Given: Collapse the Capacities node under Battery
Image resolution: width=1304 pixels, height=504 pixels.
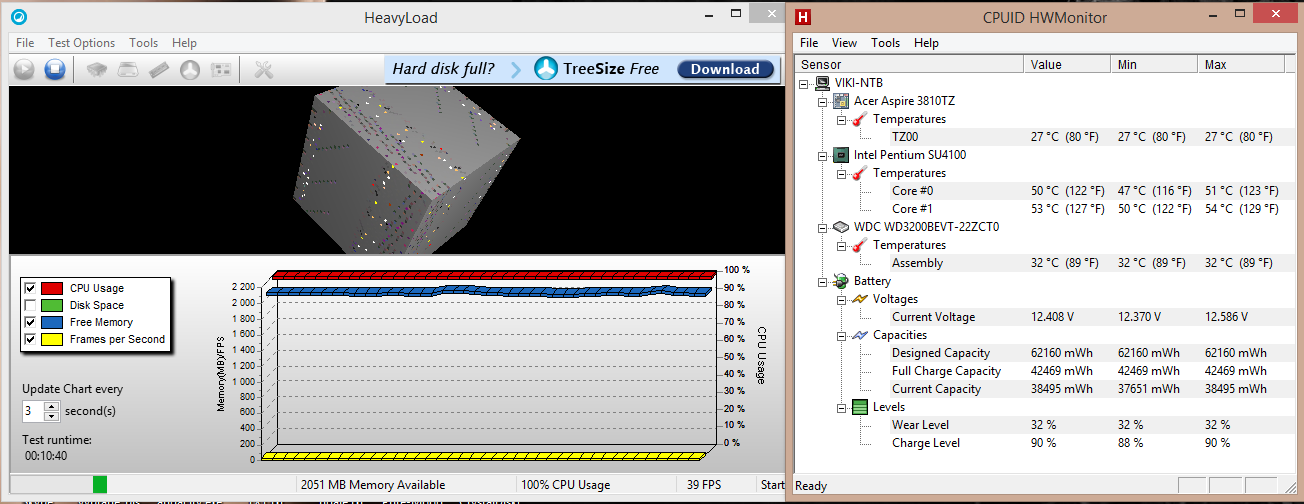Looking at the screenshot, I should 841,335.
